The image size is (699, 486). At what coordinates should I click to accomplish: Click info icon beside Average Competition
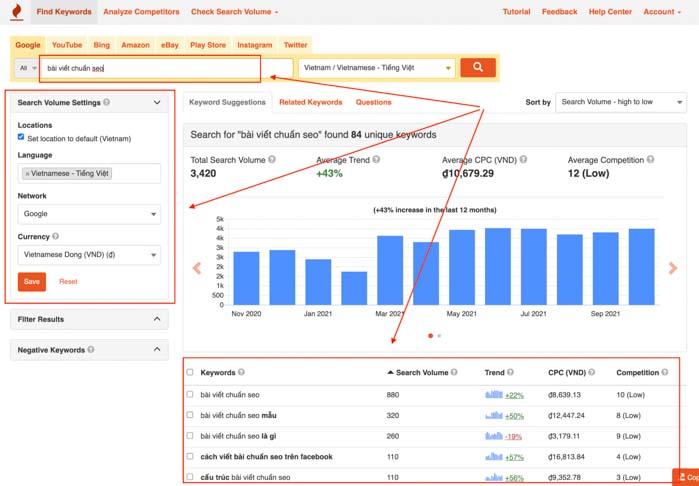tap(650, 160)
